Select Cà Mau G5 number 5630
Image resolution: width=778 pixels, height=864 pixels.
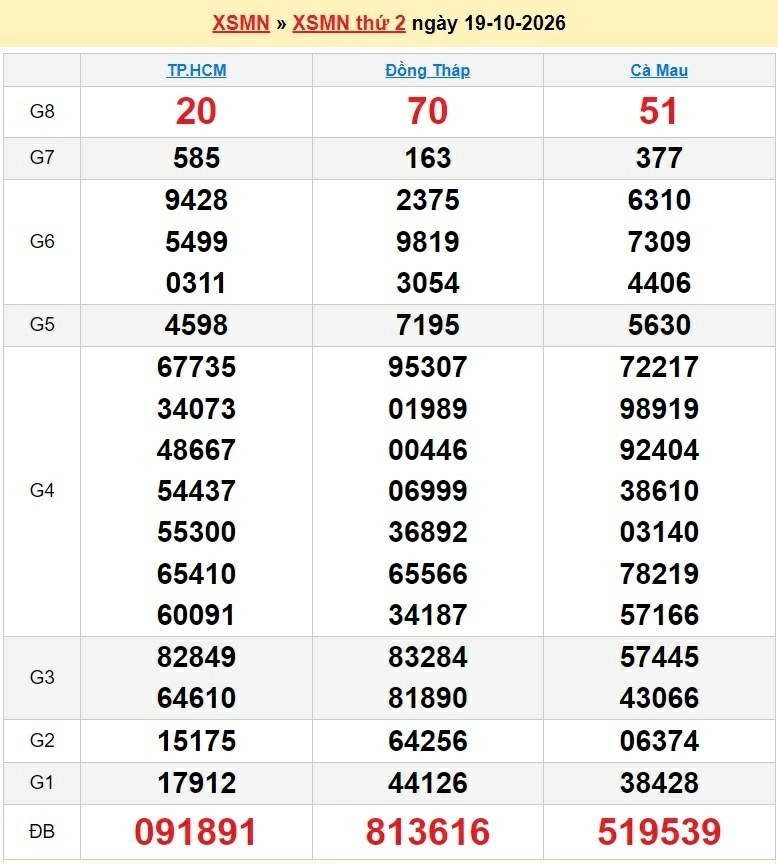[x=659, y=325]
